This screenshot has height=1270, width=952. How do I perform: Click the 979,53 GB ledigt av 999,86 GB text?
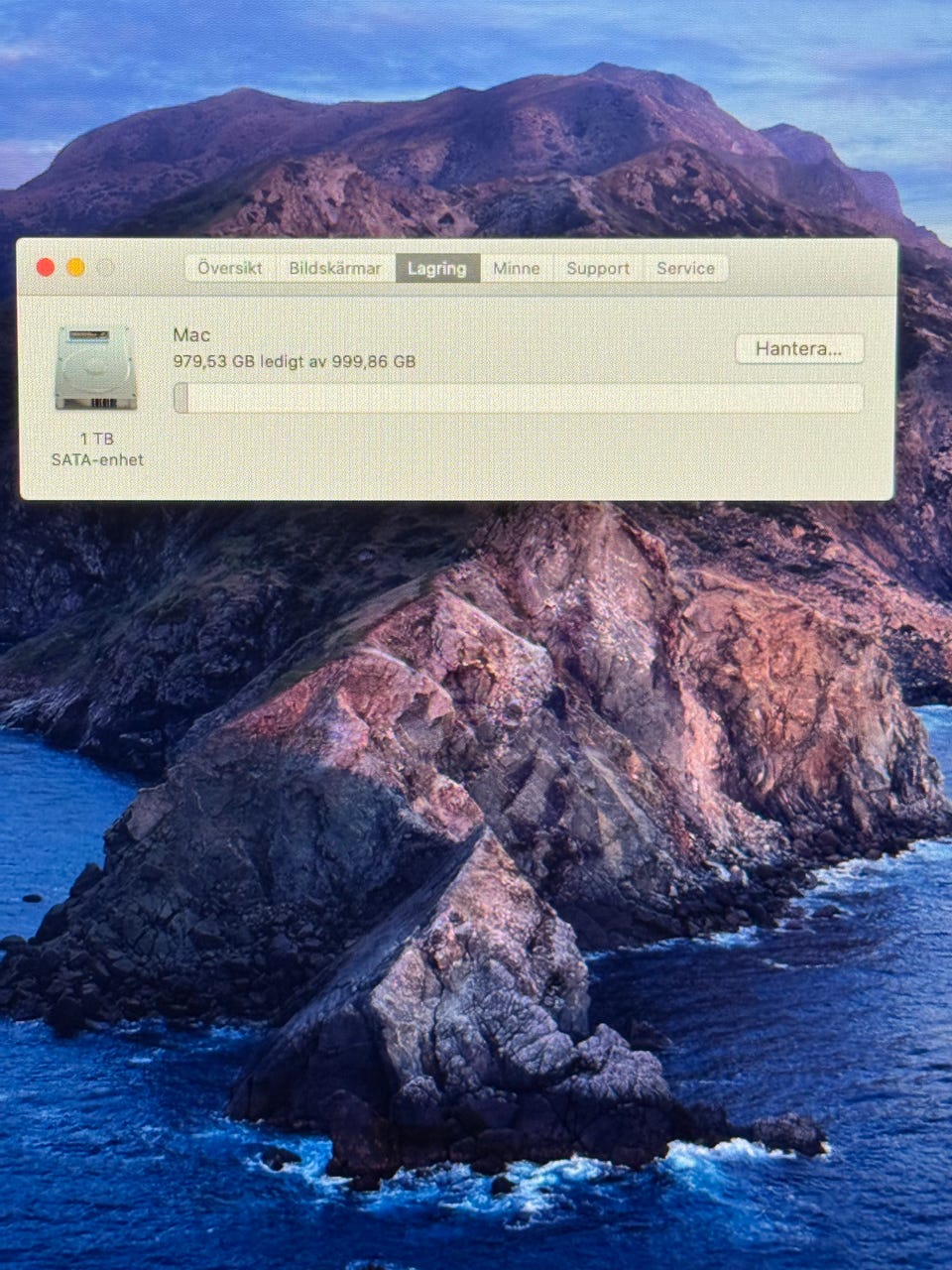[295, 362]
